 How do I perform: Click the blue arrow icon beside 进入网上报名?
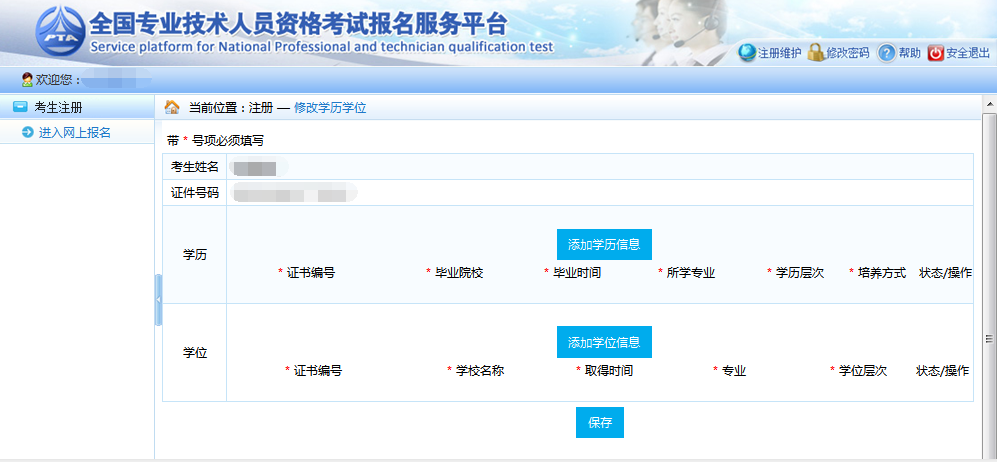[28, 132]
